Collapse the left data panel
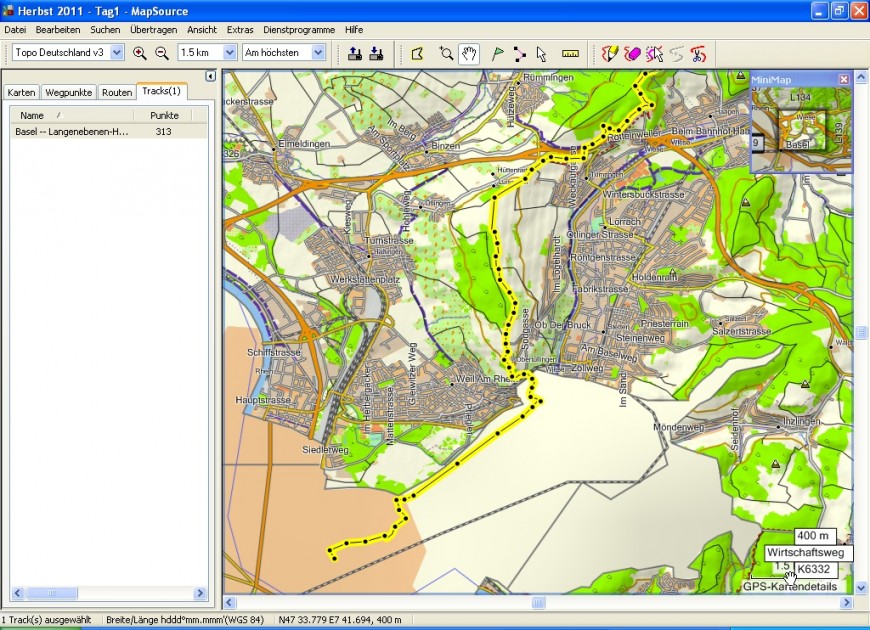This screenshot has height=630, width=870. click(211, 76)
